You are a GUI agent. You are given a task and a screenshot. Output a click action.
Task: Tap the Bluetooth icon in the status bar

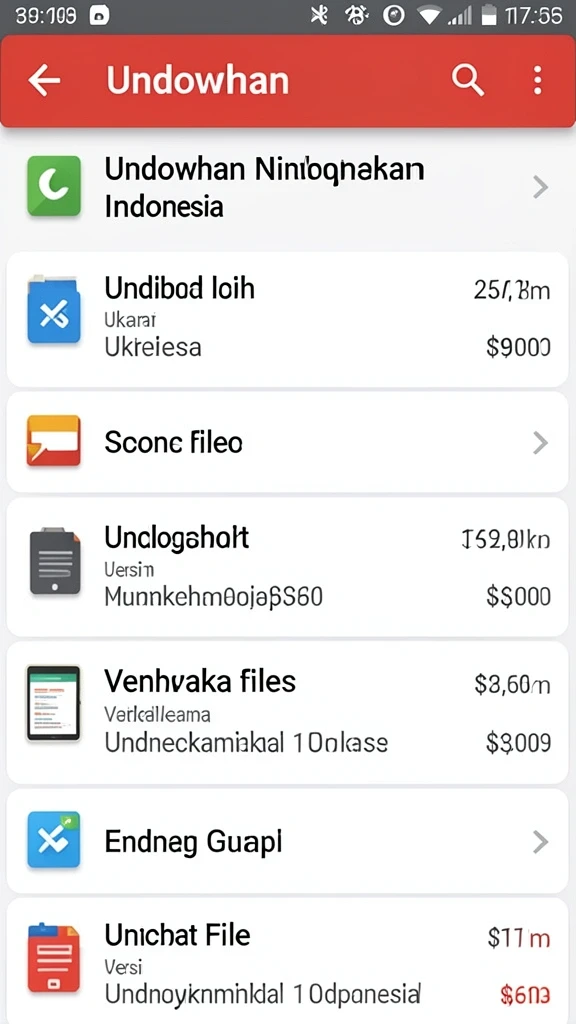319,15
